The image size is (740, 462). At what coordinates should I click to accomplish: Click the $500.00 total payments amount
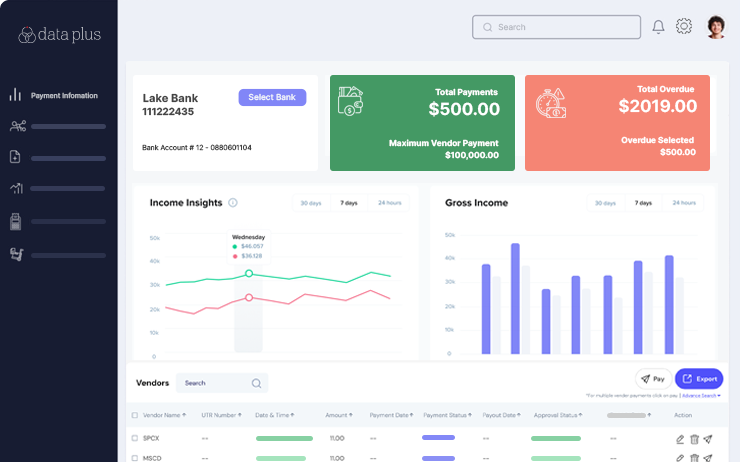[464, 109]
